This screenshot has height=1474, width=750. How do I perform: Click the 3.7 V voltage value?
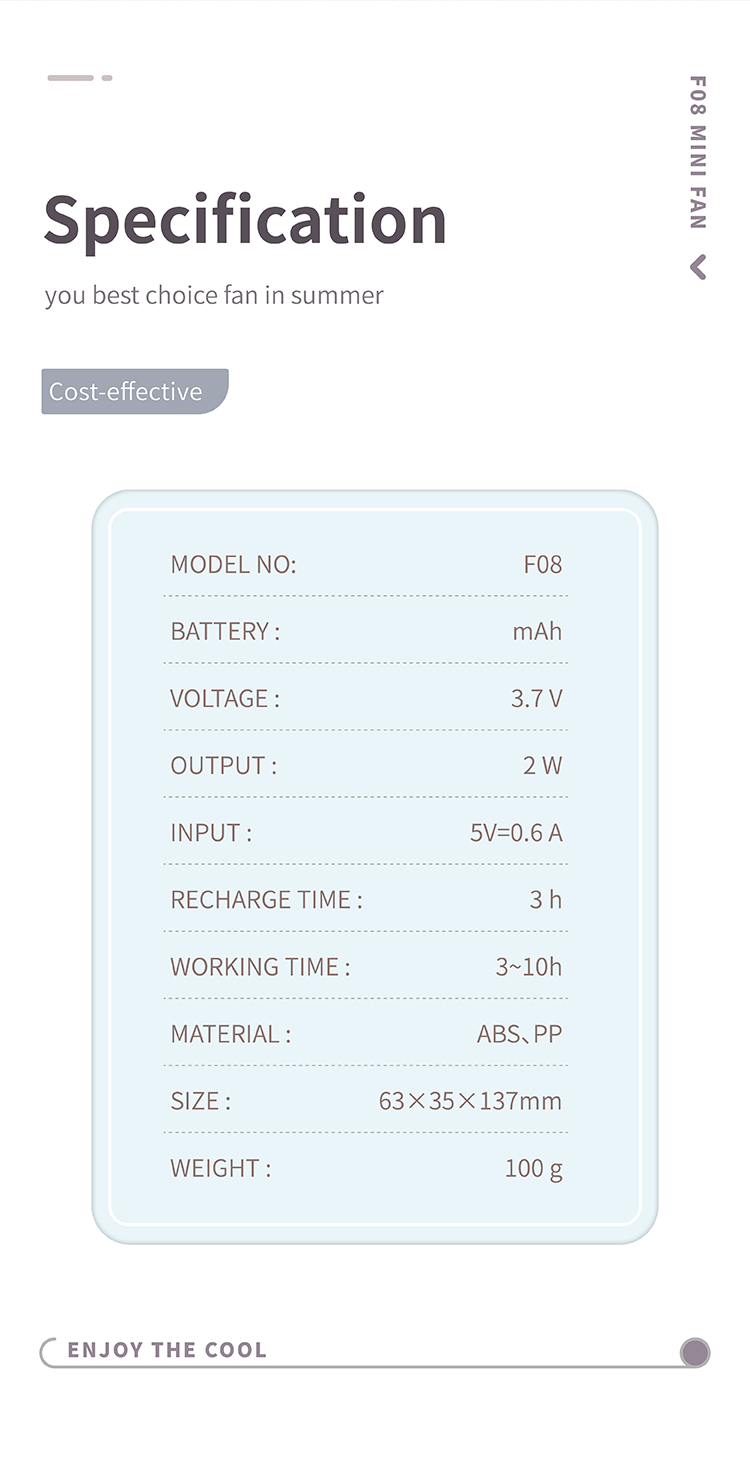(537, 698)
